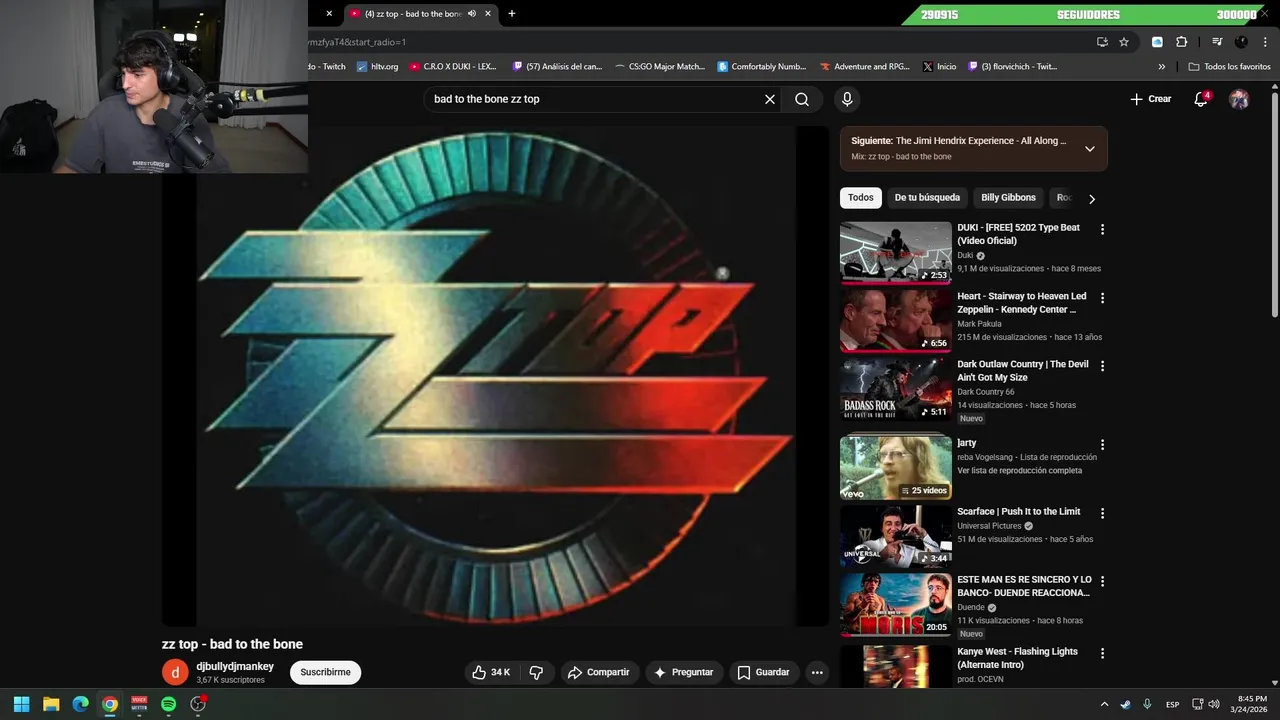Image resolution: width=1280 pixels, height=720 pixels.
Task: Open the C.R.O X DUKI bookmark
Action: pos(453,67)
